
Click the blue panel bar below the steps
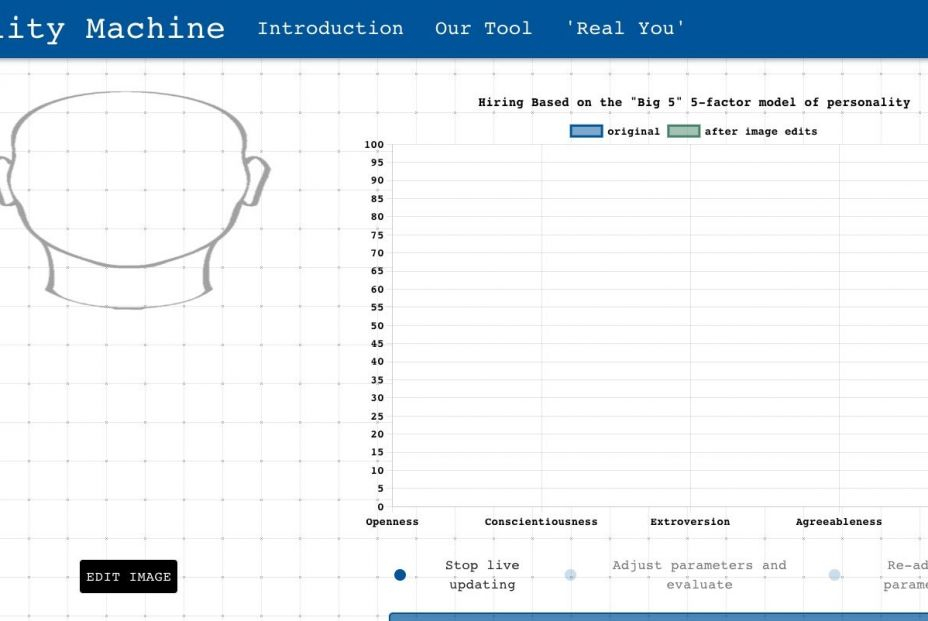tap(658, 617)
